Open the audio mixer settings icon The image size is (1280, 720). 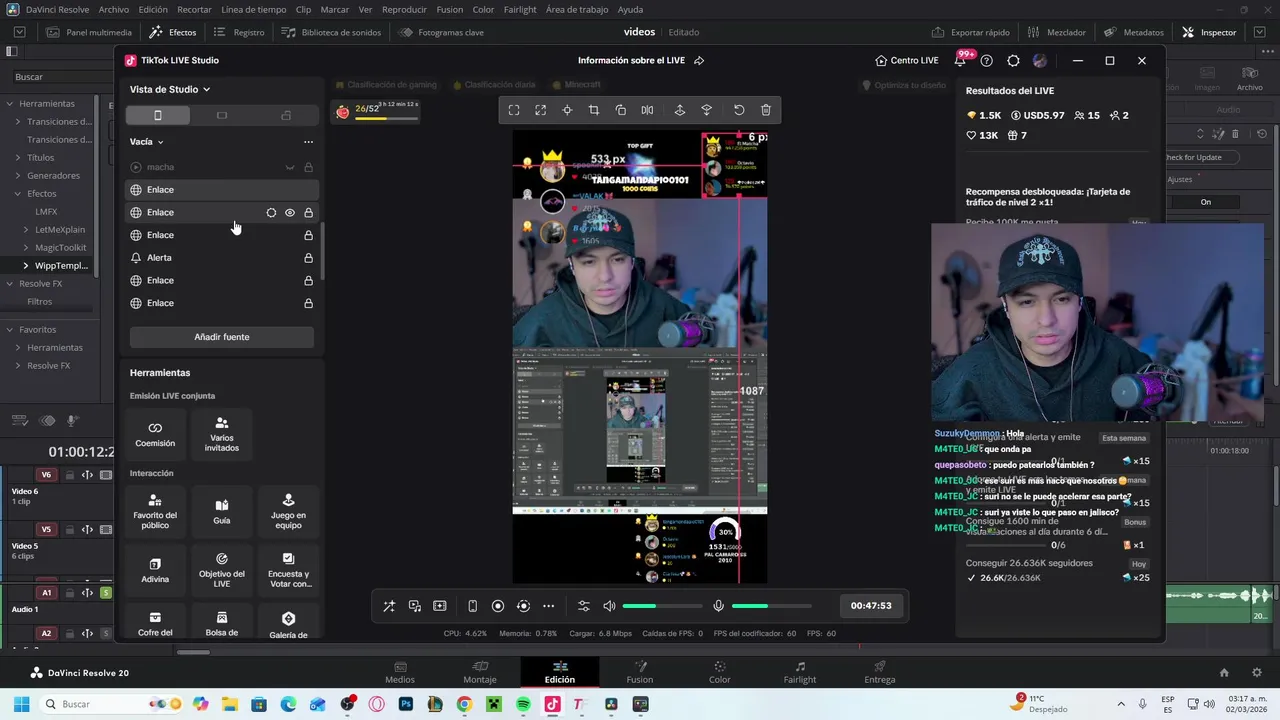(x=584, y=606)
